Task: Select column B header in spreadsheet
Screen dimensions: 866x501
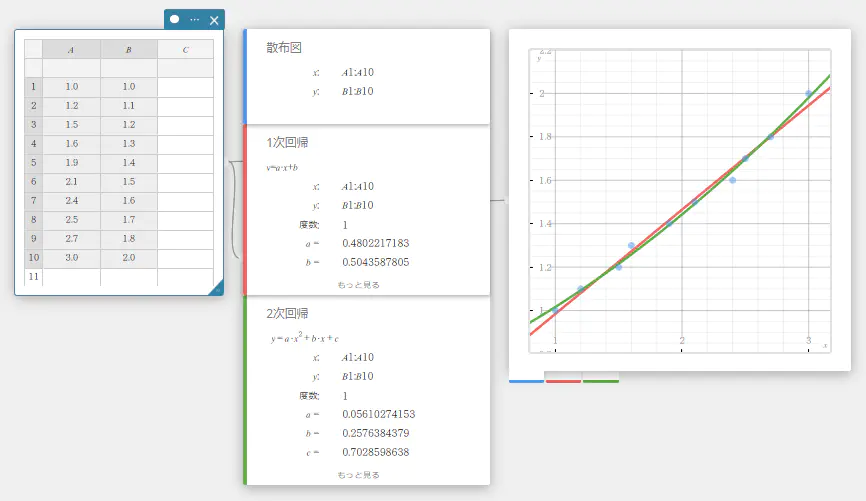Action: [x=129, y=49]
